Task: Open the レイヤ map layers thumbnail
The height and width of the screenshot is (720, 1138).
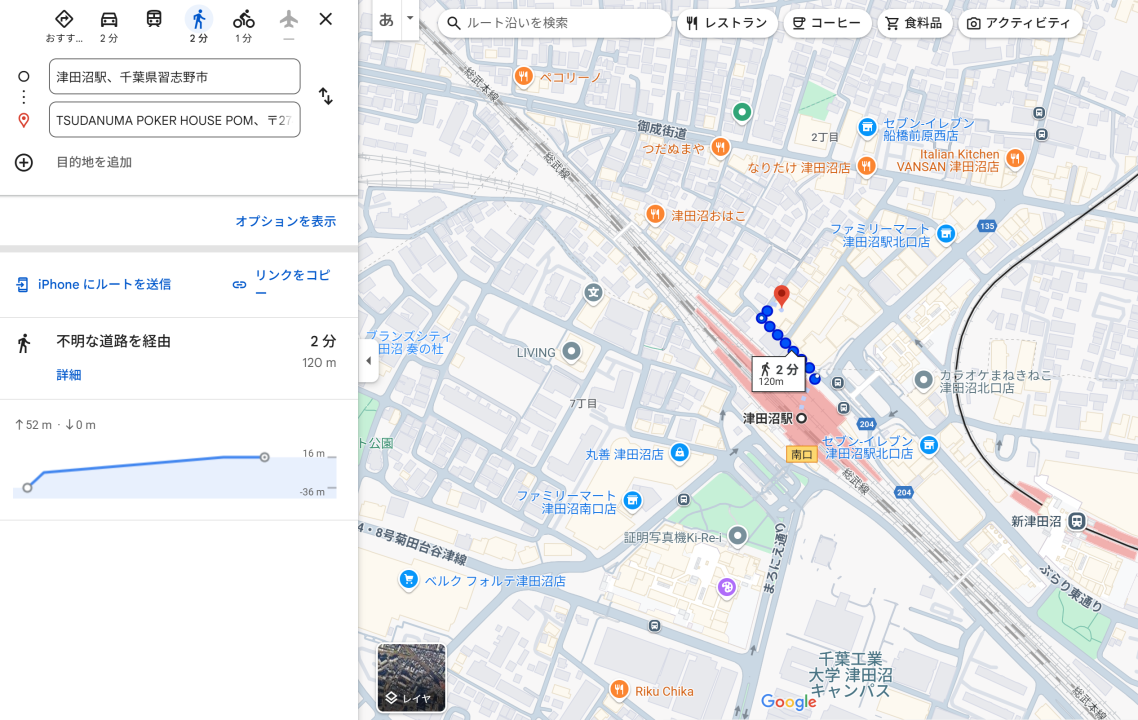Action: pos(412,677)
